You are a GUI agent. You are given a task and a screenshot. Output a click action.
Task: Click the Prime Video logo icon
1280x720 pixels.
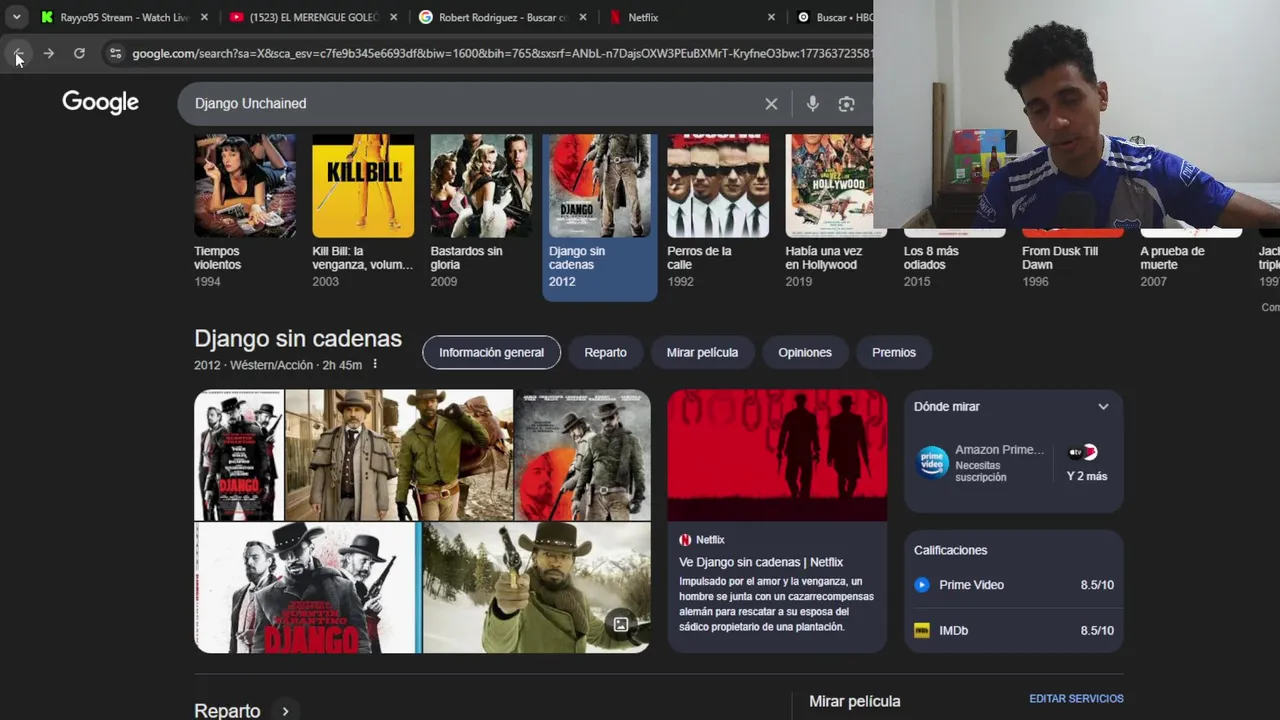tap(932, 462)
